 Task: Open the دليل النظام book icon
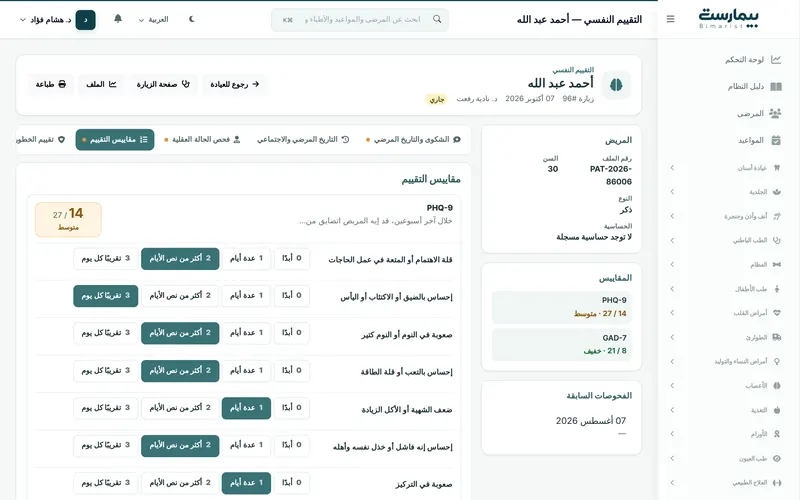[x=776, y=86]
